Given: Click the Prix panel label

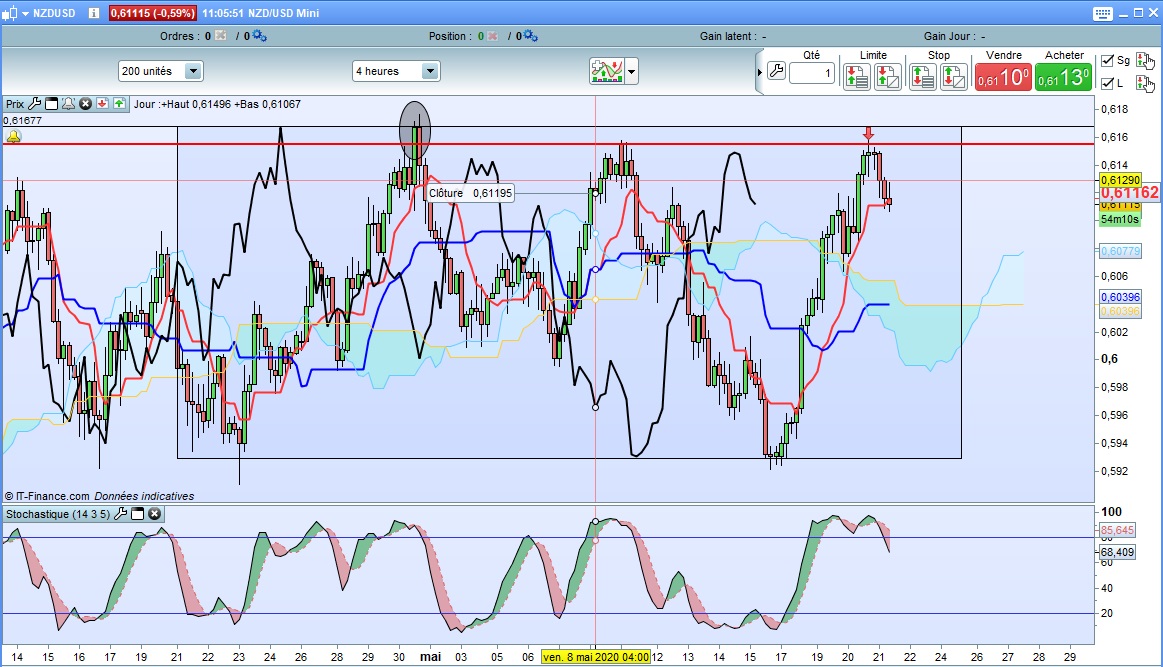Looking at the screenshot, I should (x=15, y=105).
